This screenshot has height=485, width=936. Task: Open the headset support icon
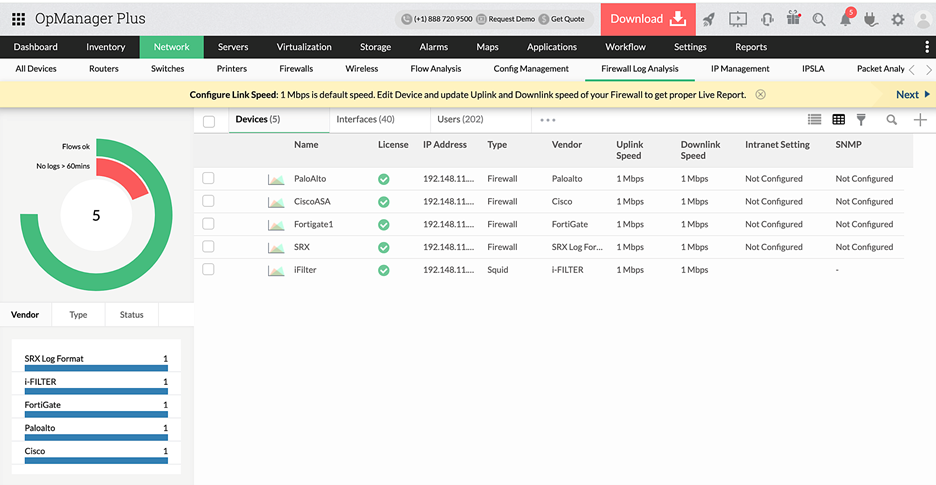coord(766,19)
